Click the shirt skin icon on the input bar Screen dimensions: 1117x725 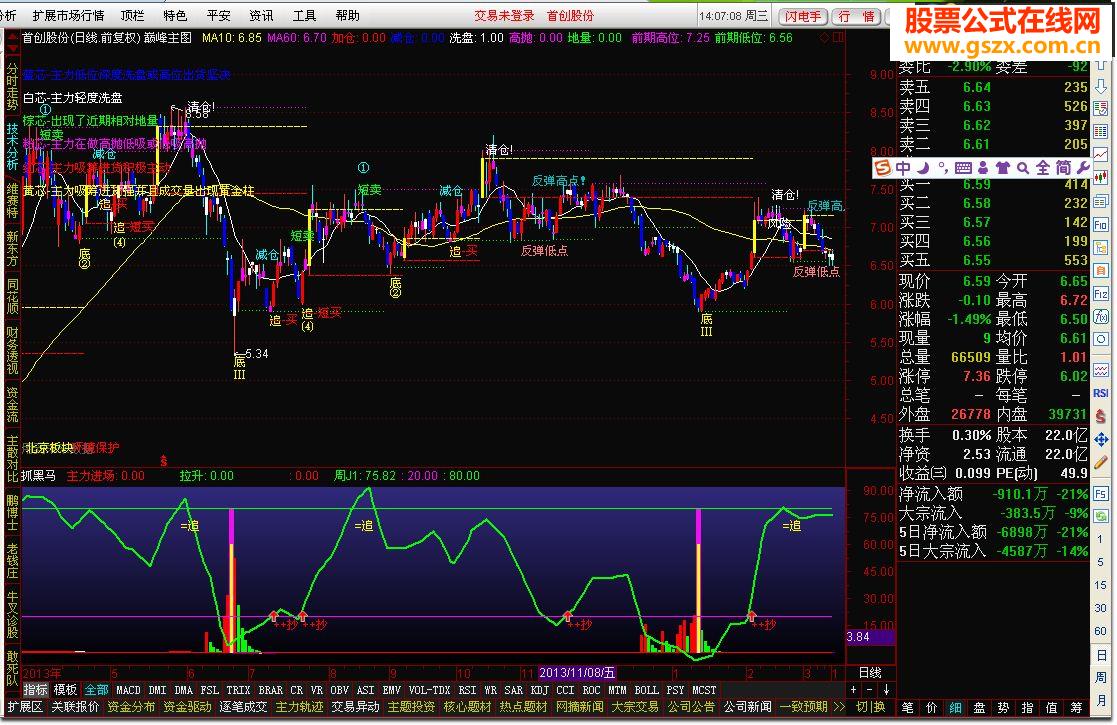click(x=1003, y=167)
